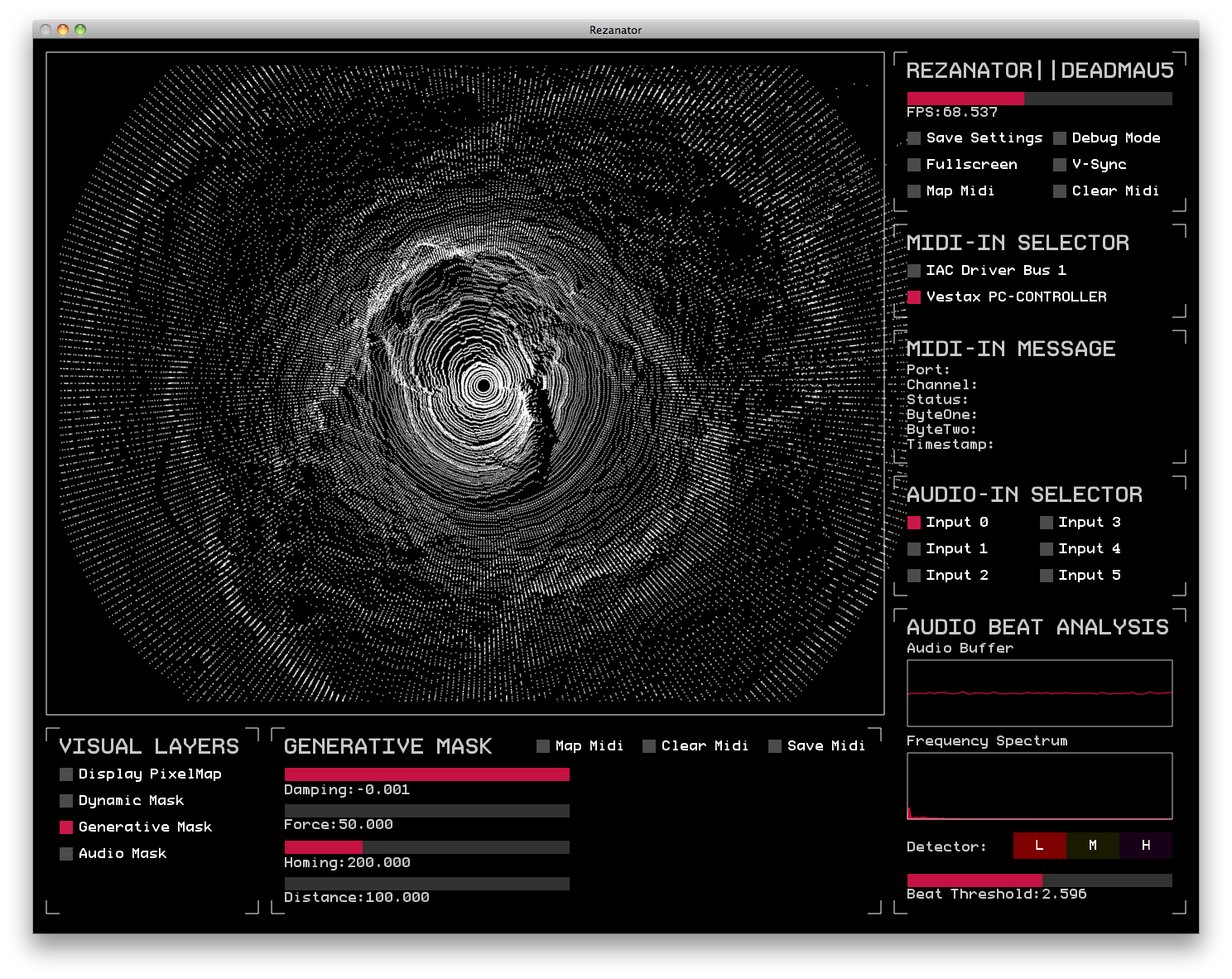Enable Map Midi in the top settings panel
1232x979 pixels.
pyautogui.click(x=914, y=191)
